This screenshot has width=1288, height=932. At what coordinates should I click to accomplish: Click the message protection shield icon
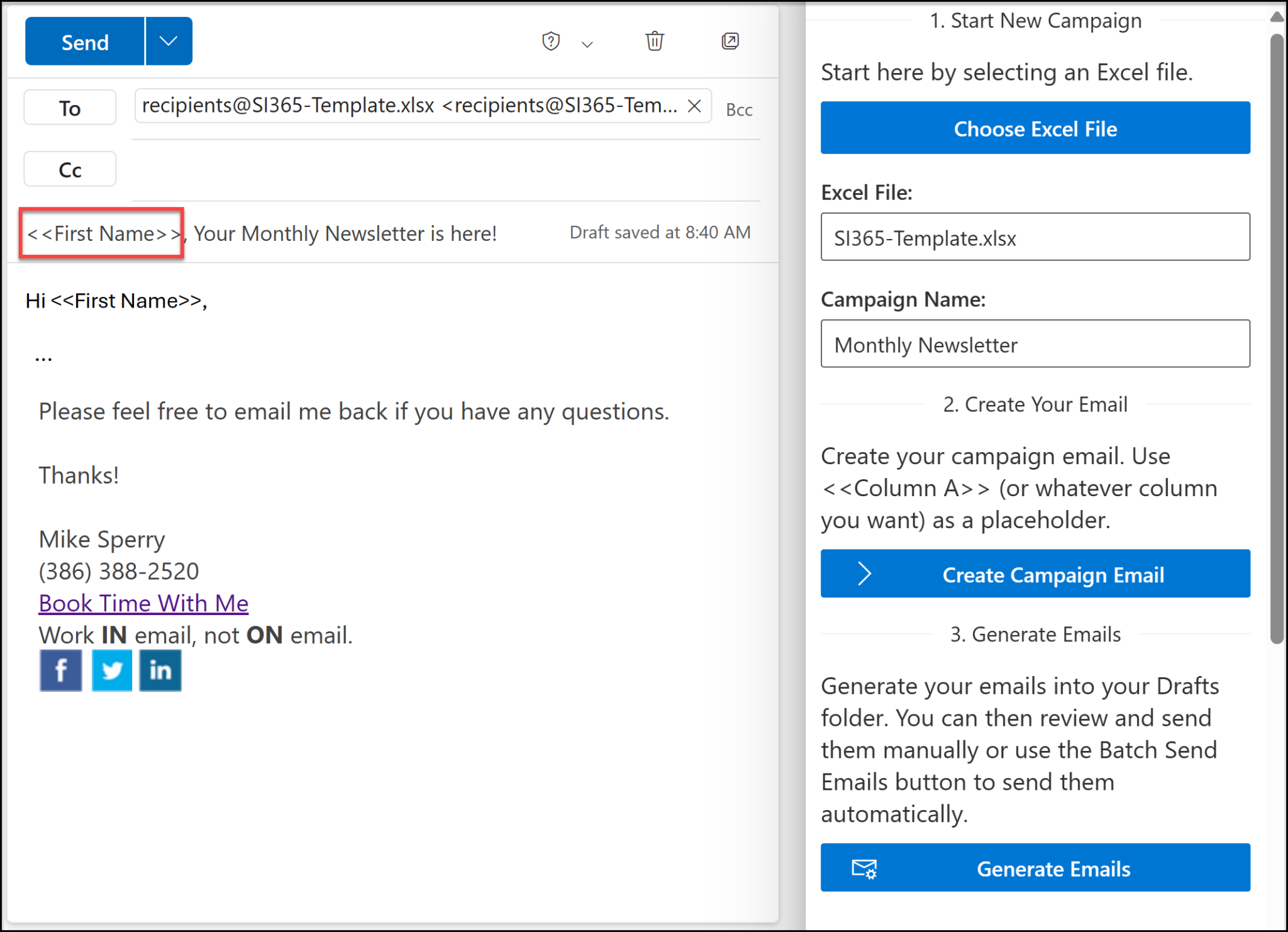550,41
